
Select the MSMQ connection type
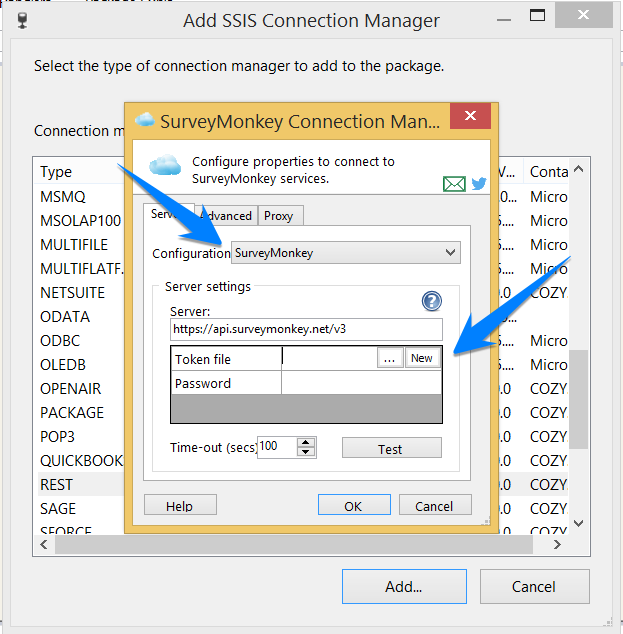pos(63,197)
